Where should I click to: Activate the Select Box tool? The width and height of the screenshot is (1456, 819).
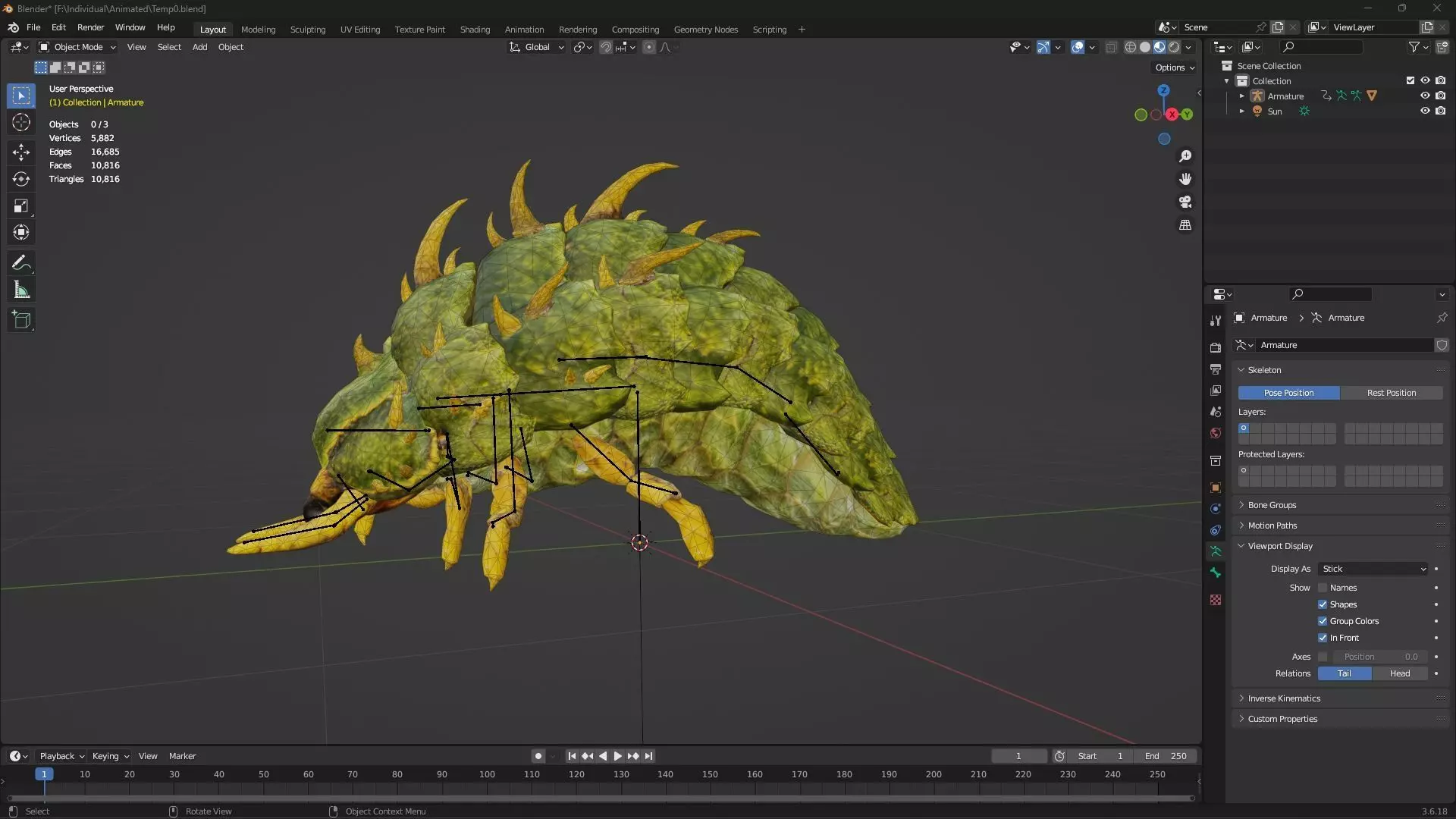tap(21, 96)
